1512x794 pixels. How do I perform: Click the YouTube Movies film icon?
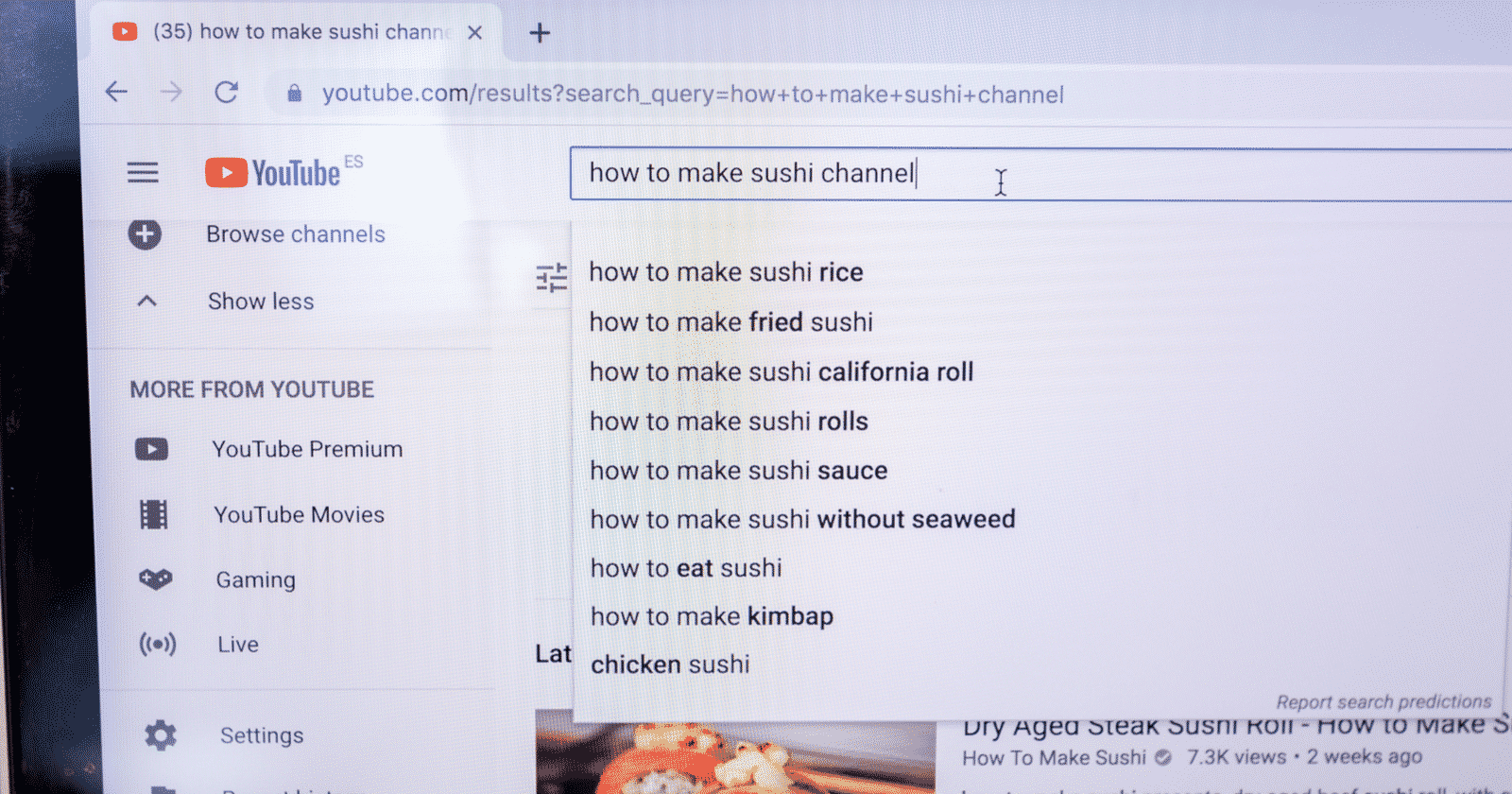click(154, 514)
